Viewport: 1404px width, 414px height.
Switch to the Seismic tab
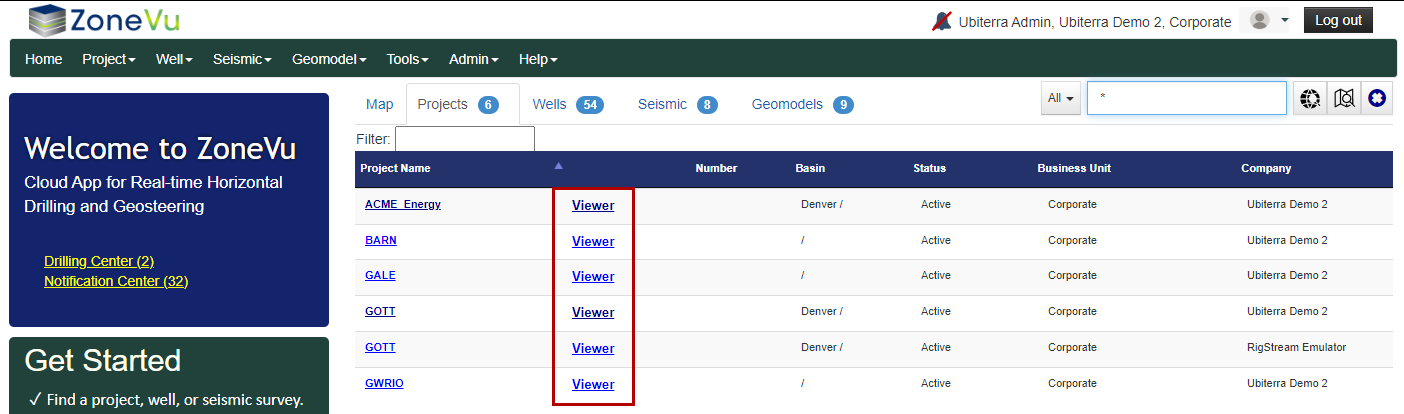point(678,104)
